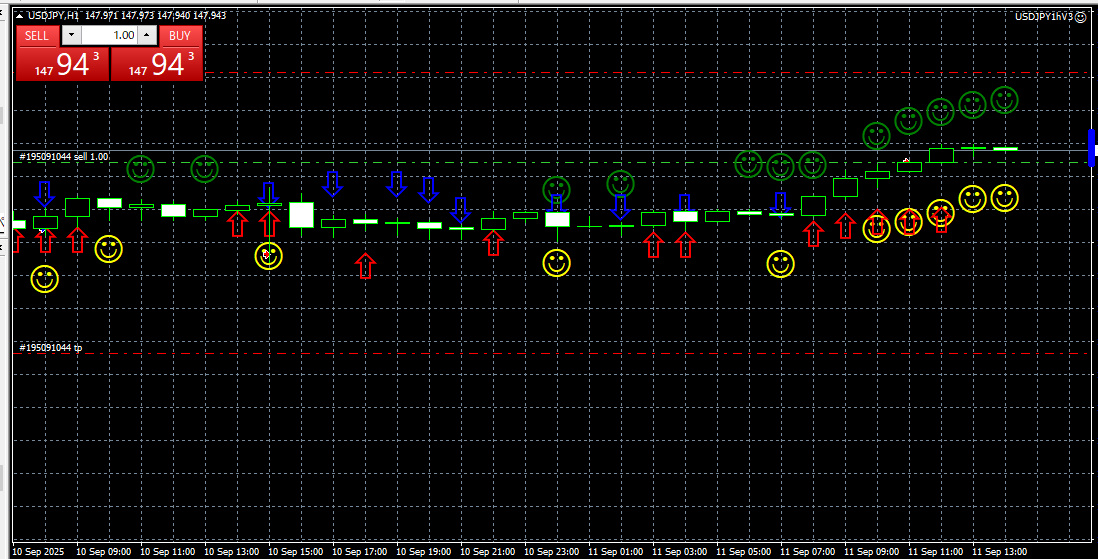
Task: Select the first green smiley on sell line
Action: tap(140, 169)
